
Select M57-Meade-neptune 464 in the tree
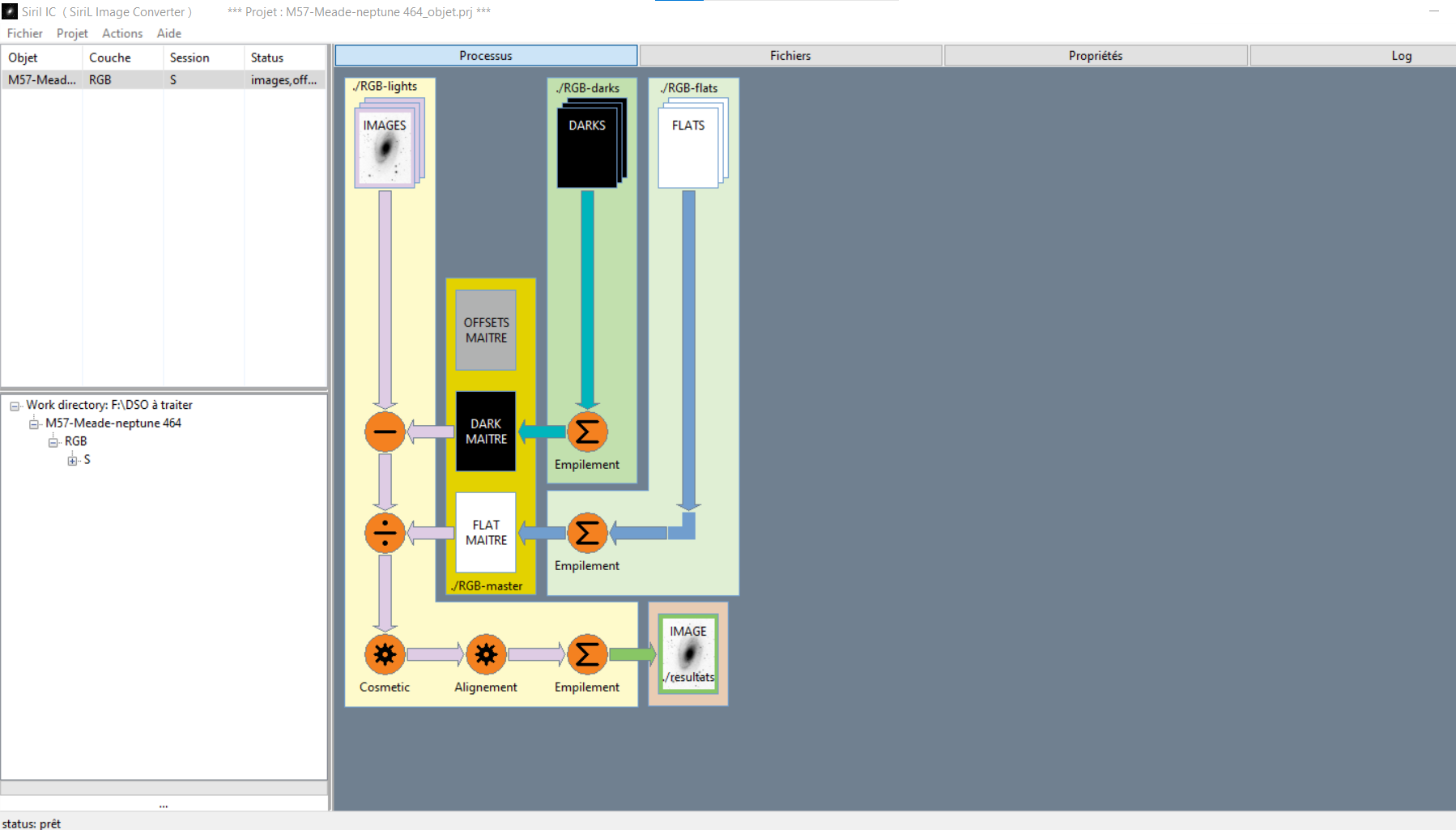pos(113,423)
